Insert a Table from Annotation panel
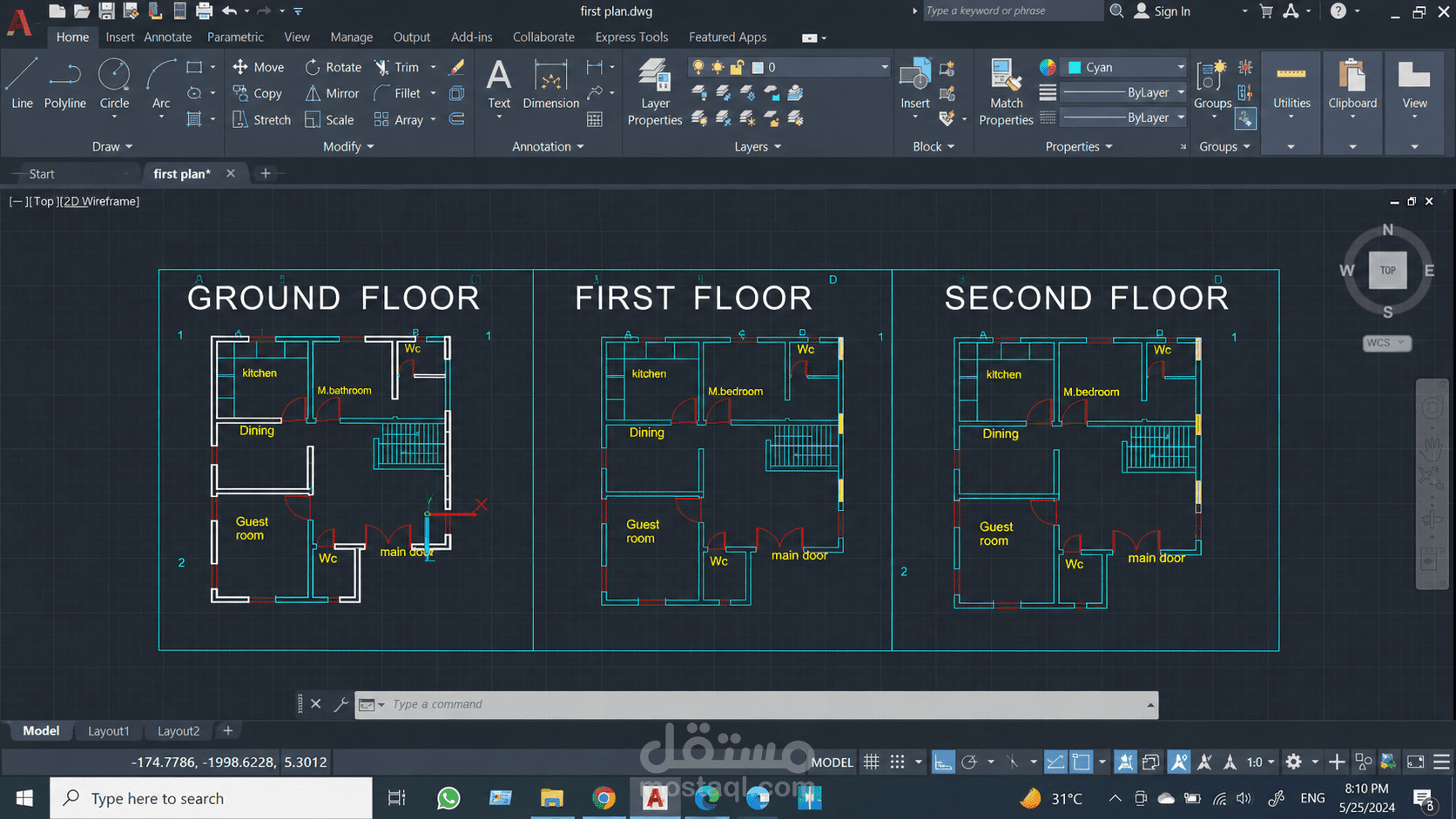 coord(595,119)
